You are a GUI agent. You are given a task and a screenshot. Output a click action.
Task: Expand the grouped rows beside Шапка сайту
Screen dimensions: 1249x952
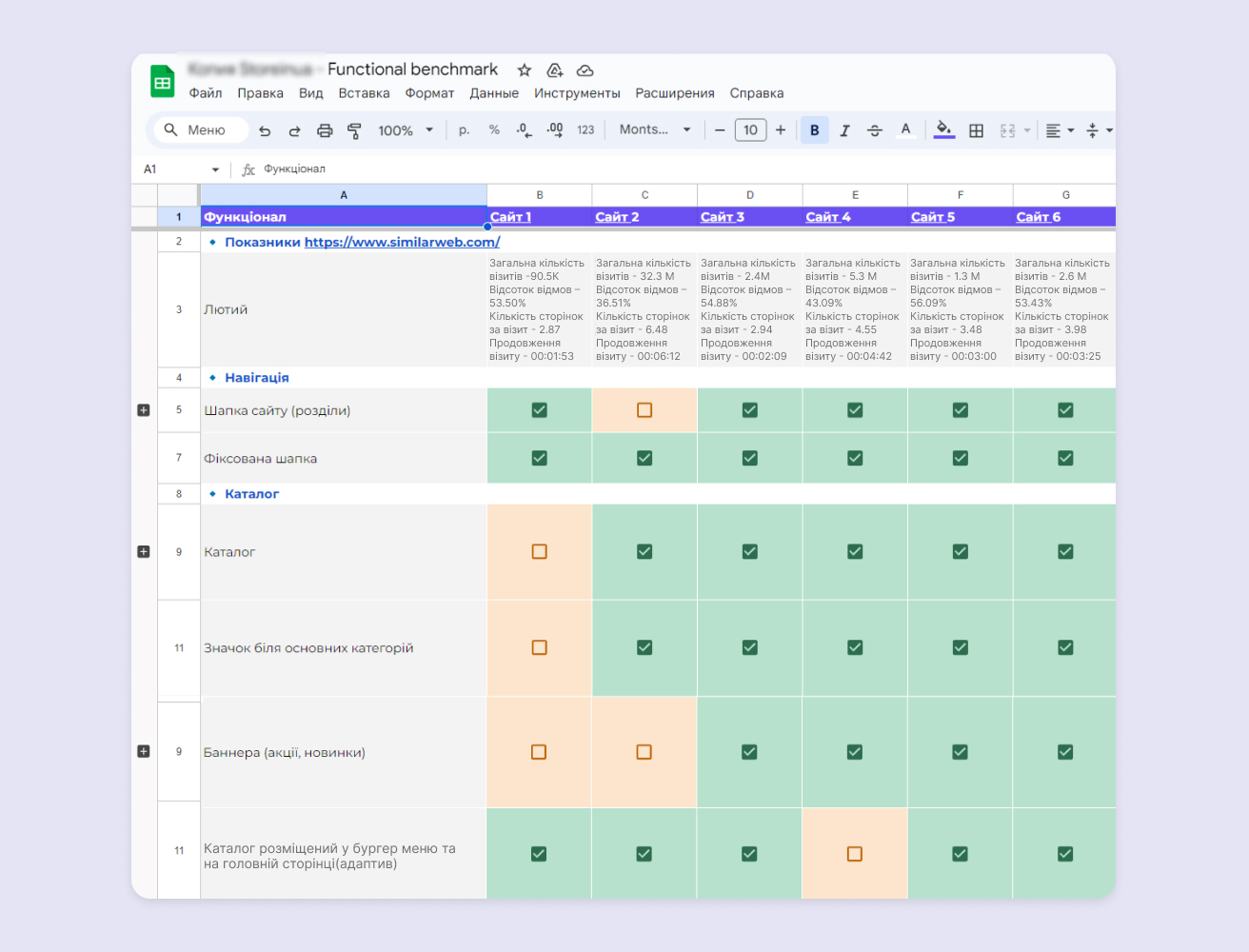(x=144, y=410)
